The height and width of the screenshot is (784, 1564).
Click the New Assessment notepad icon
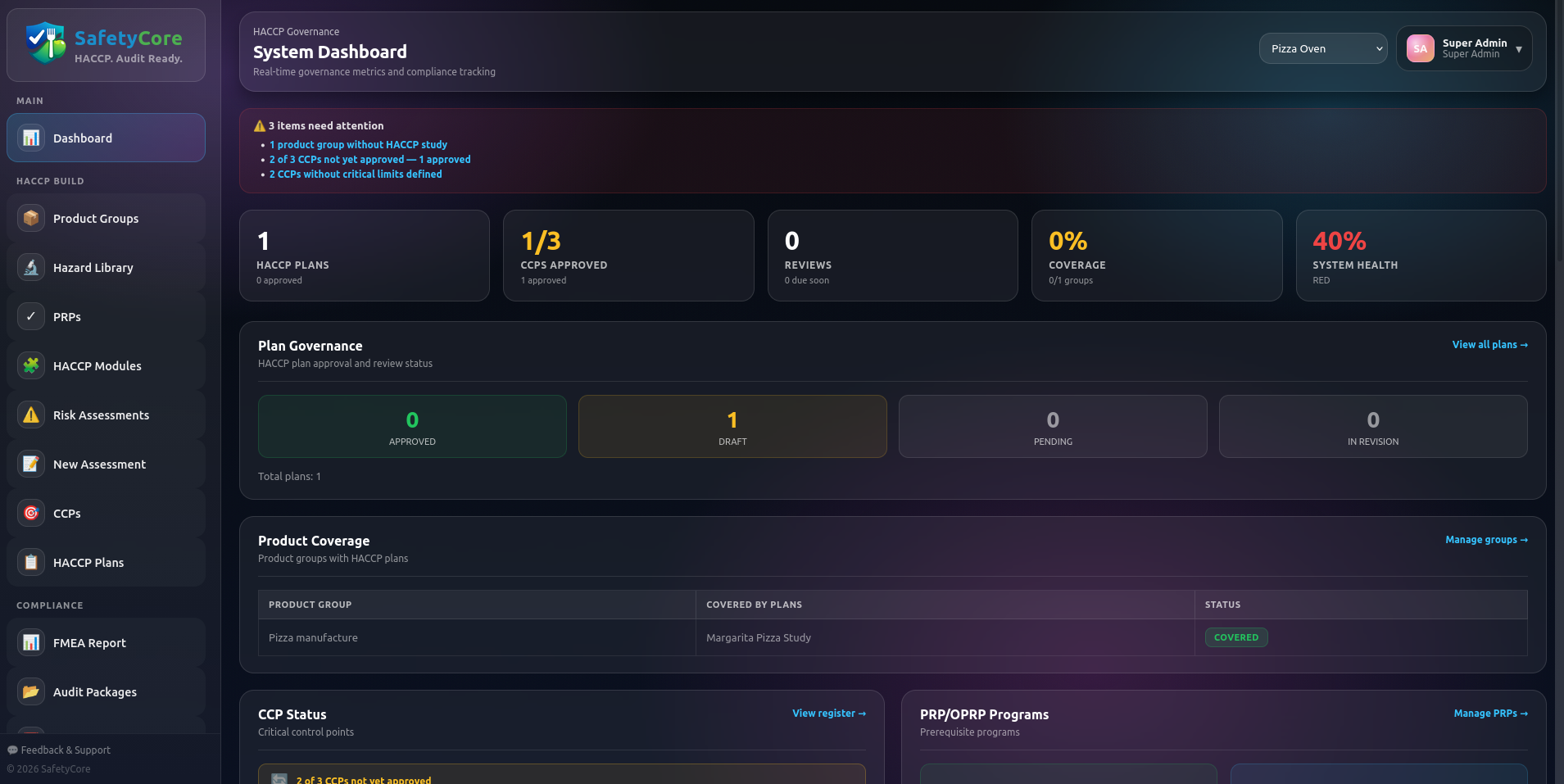pos(31,464)
